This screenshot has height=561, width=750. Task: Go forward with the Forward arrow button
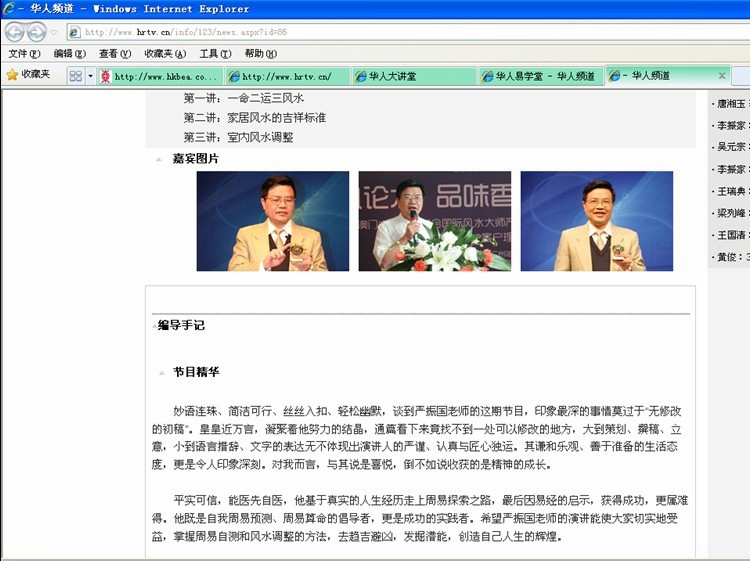[x=36, y=32]
